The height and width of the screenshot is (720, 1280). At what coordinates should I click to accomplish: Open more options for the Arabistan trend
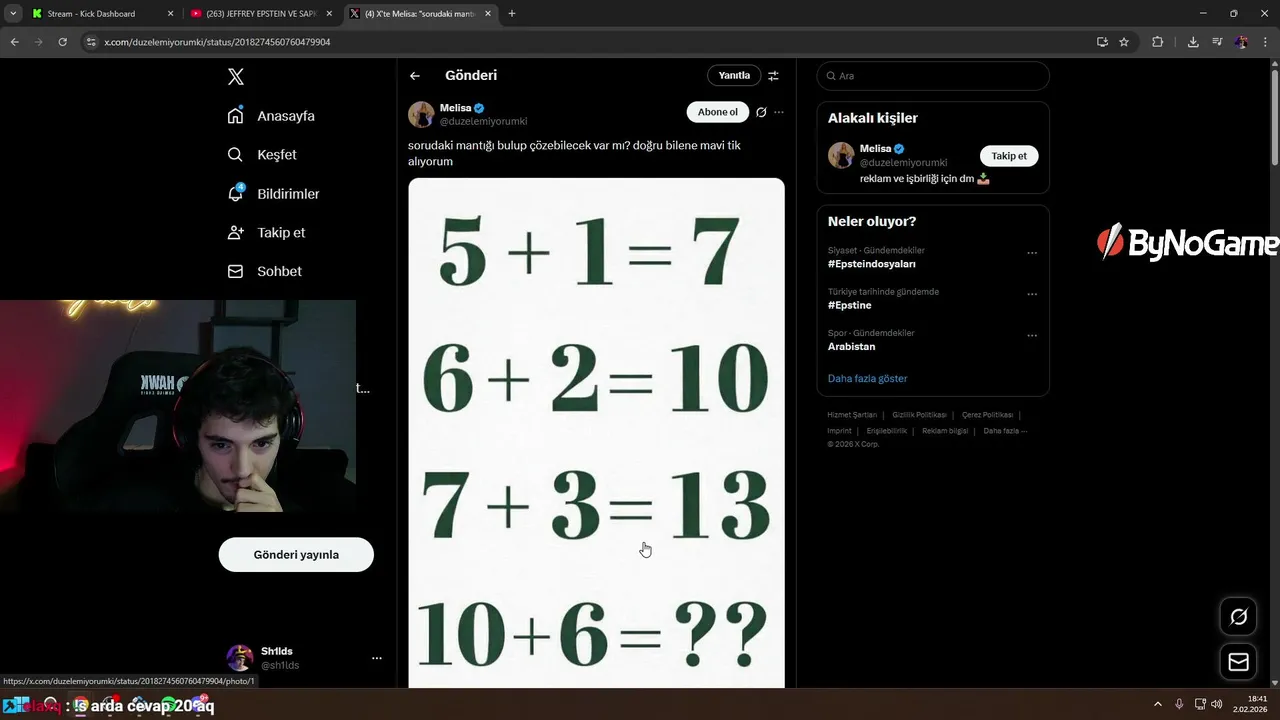[x=1032, y=335]
